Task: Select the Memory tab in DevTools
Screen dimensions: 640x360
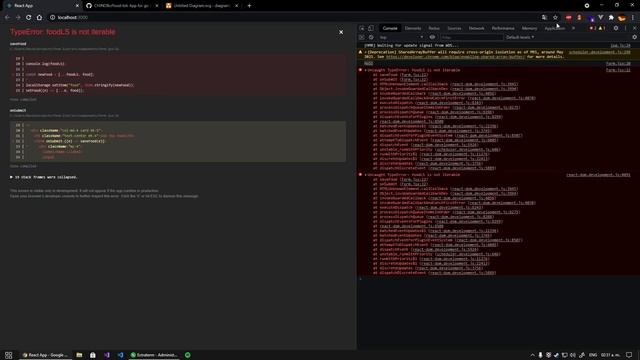Action: (x=529, y=28)
